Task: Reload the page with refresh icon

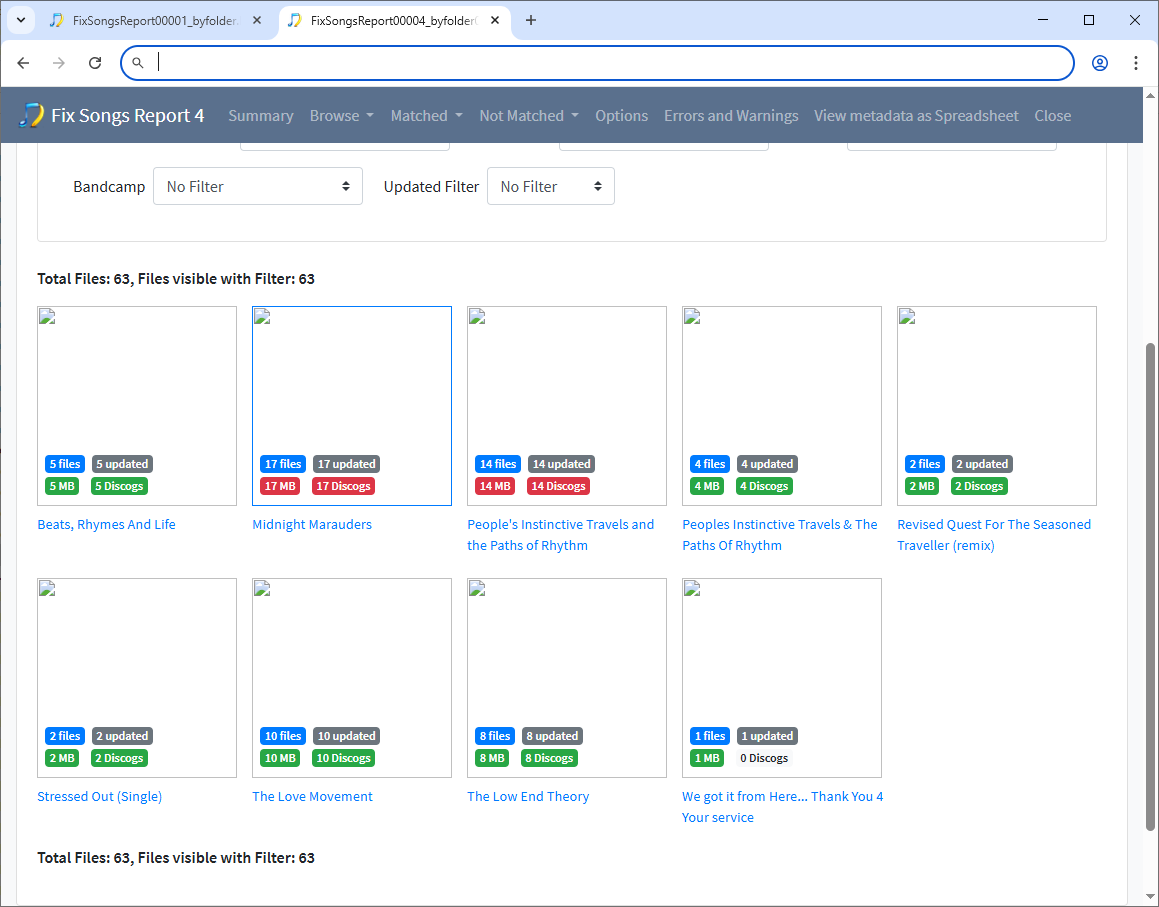Action: tap(95, 63)
